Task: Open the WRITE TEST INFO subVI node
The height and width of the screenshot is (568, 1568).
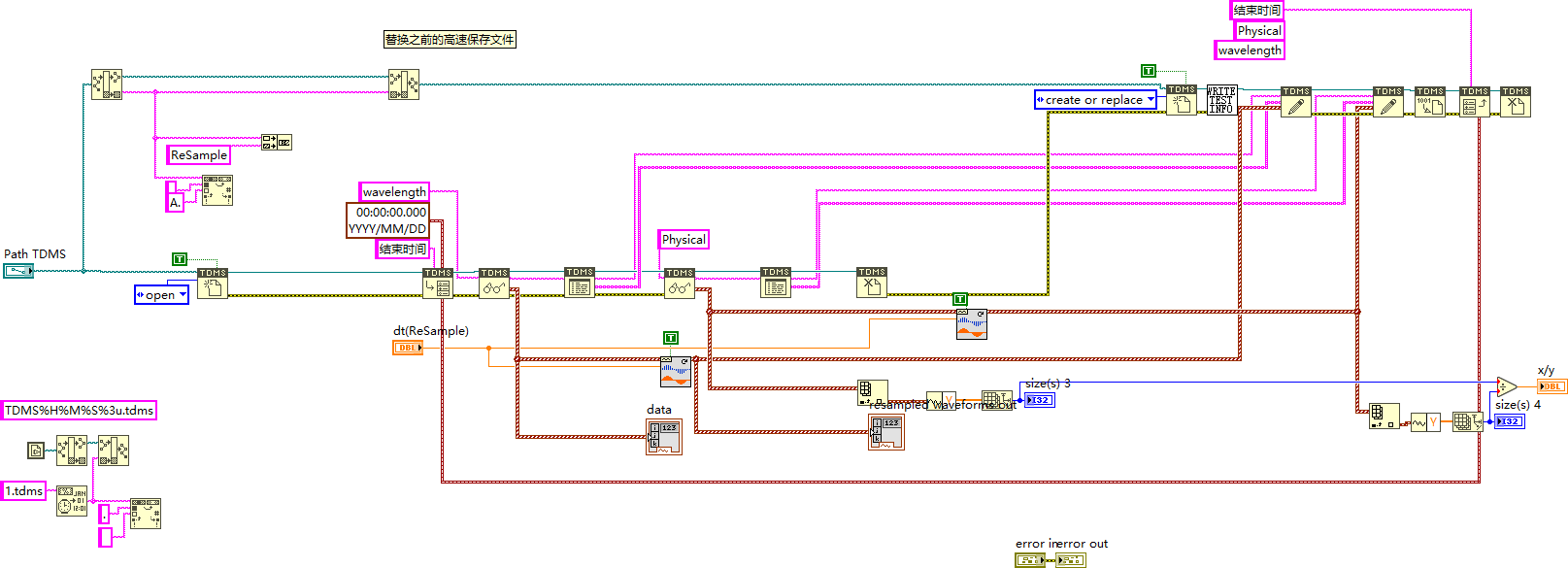Action: click(1221, 100)
